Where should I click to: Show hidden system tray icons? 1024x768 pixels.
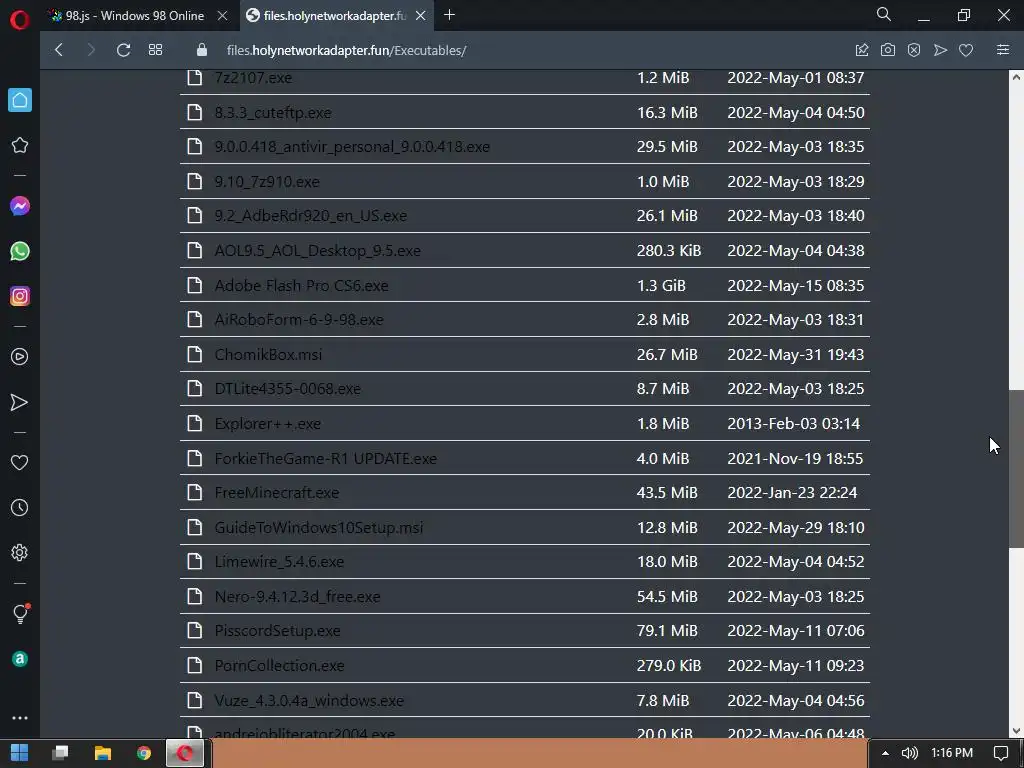885,753
